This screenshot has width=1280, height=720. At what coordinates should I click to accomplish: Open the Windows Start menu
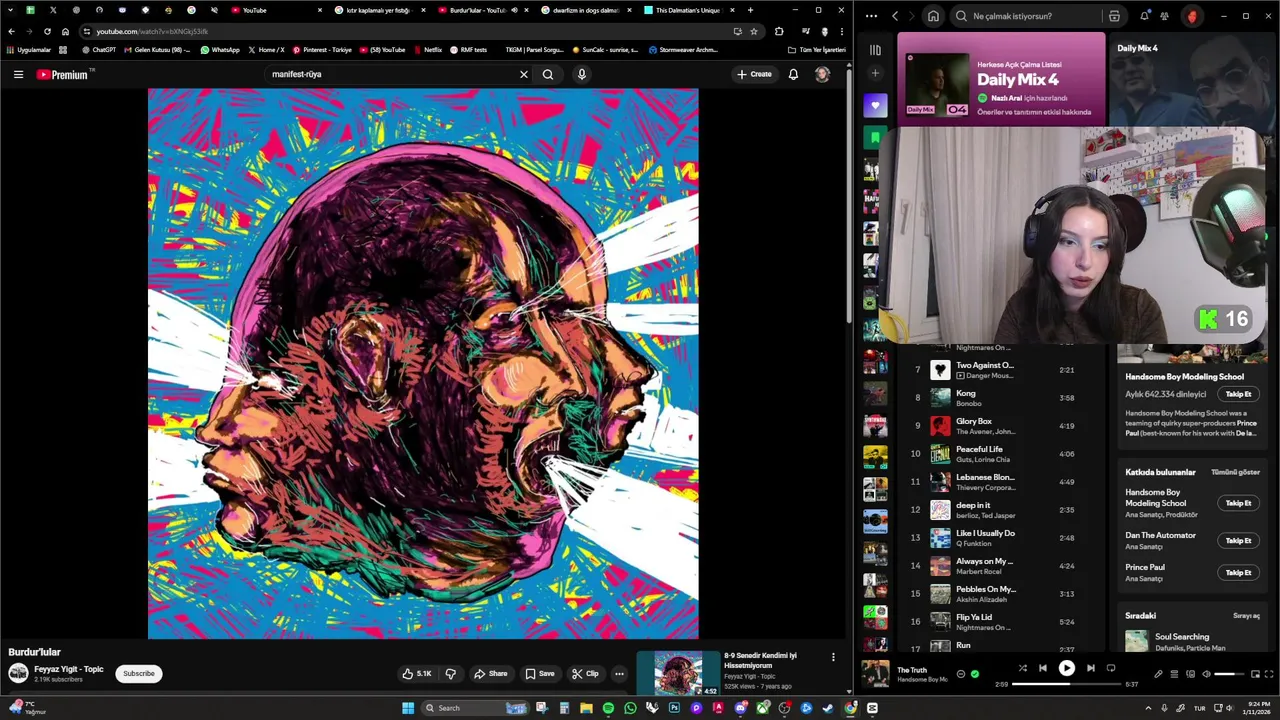408,708
